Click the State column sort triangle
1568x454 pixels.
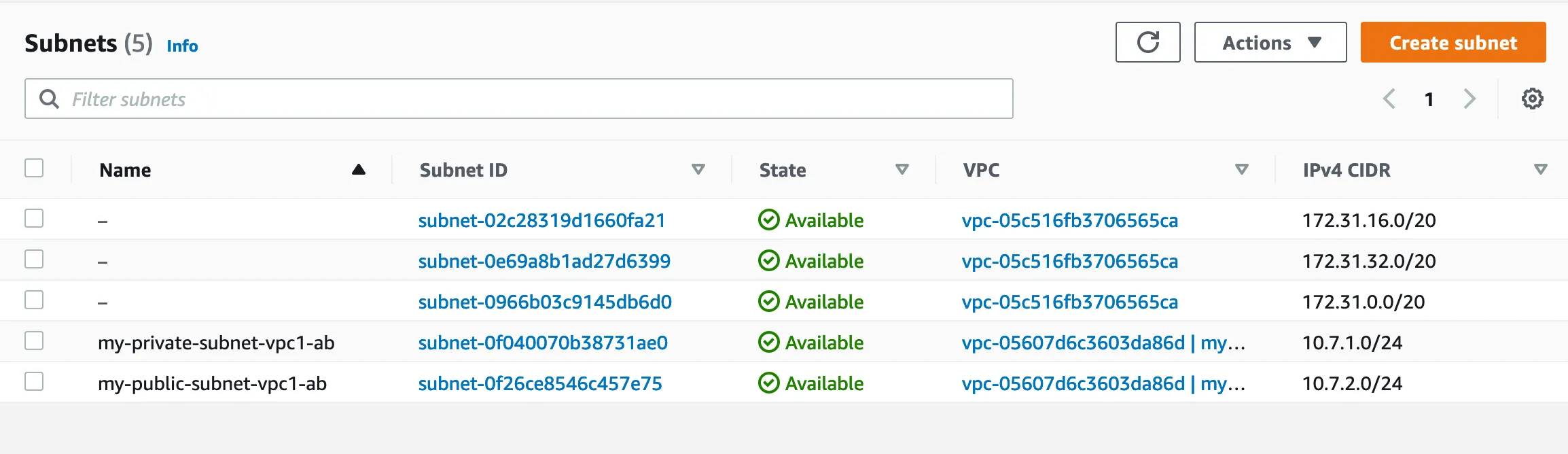(x=902, y=170)
